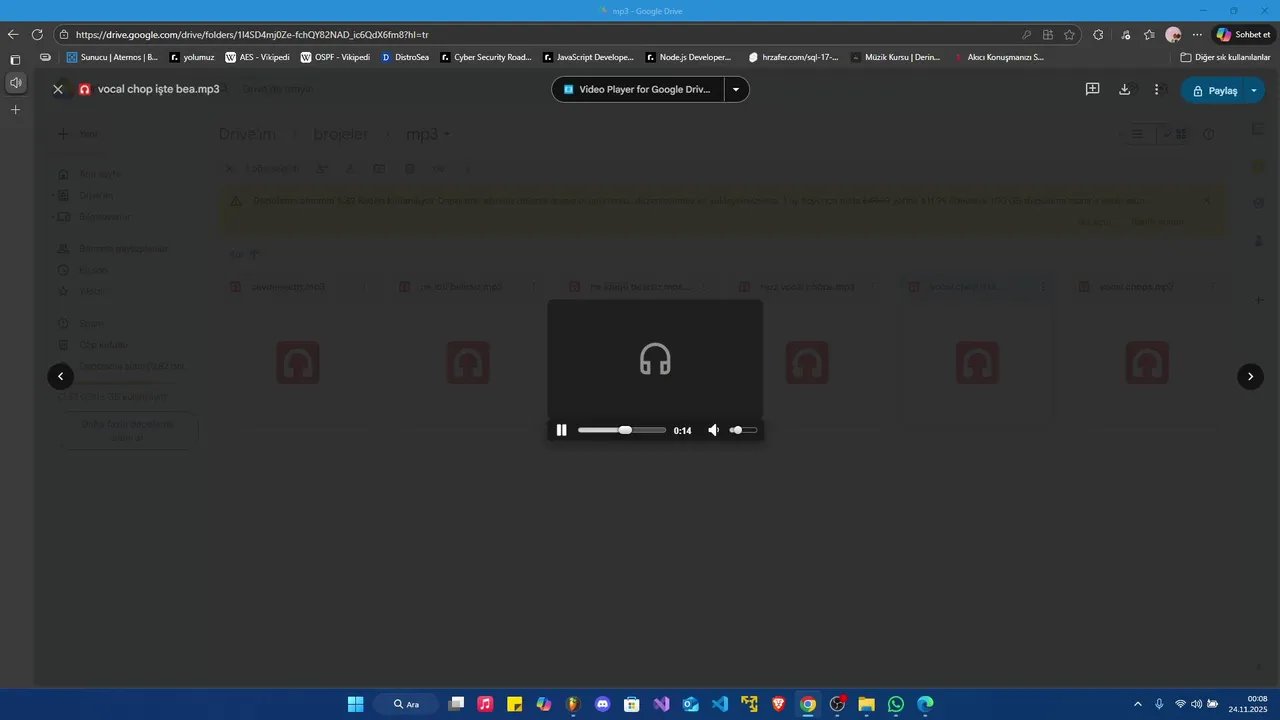
Task: Open Brave browser from taskbar
Action: coord(778,704)
